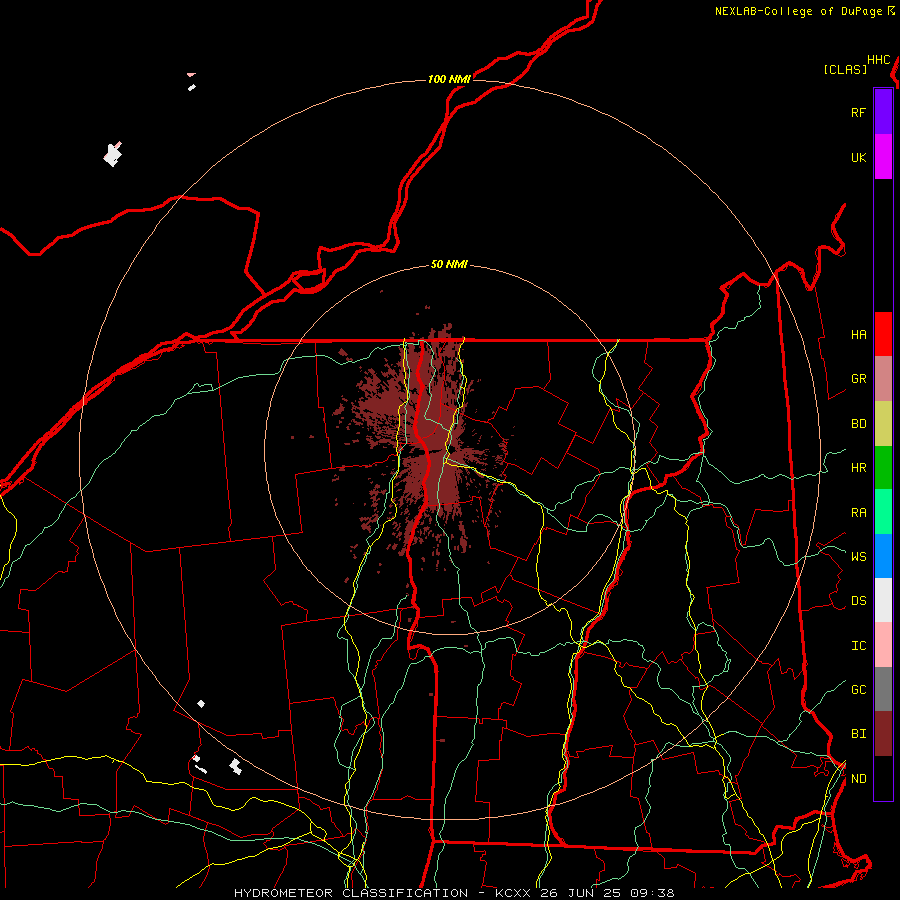Click the BI legend label
Viewport: 900px width, 900px height.
[x=858, y=734]
